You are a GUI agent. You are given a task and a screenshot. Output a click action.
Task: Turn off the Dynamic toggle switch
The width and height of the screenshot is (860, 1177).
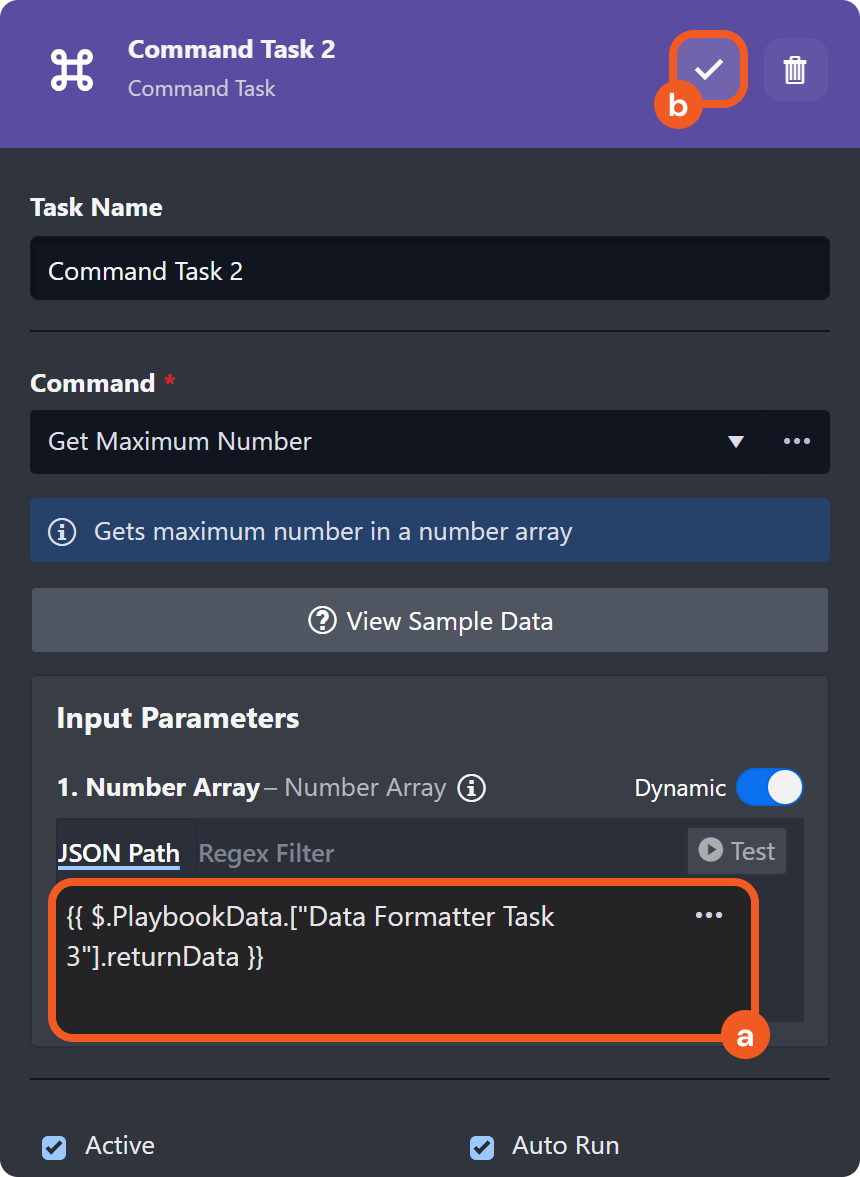click(769, 787)
